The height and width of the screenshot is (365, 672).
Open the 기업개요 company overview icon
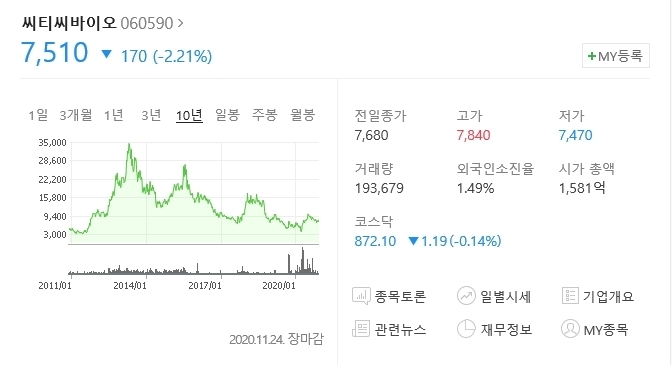(x=570, y=296)
